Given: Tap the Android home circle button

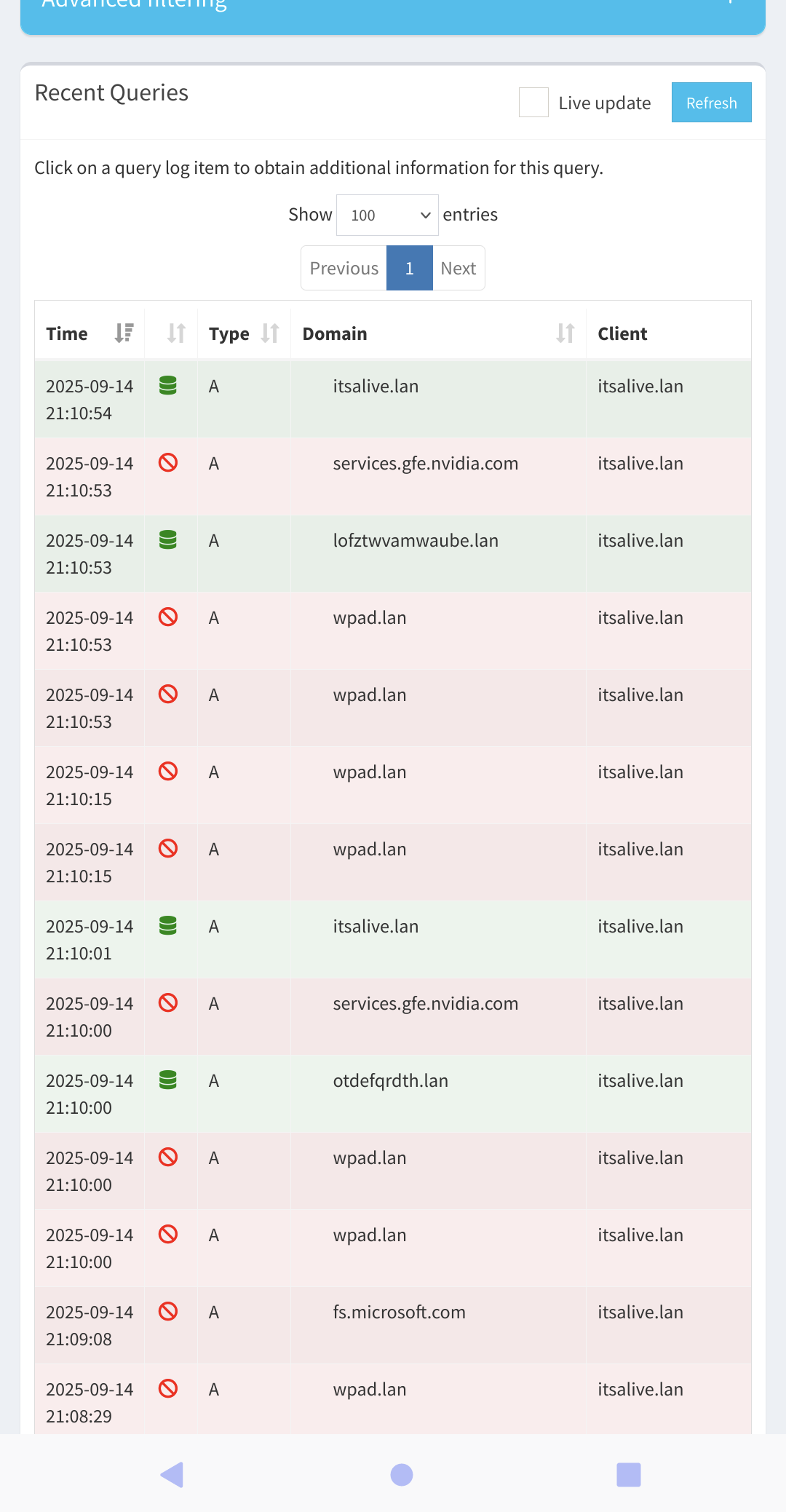Looking at the screenshot, I should tap(402, 1475).
